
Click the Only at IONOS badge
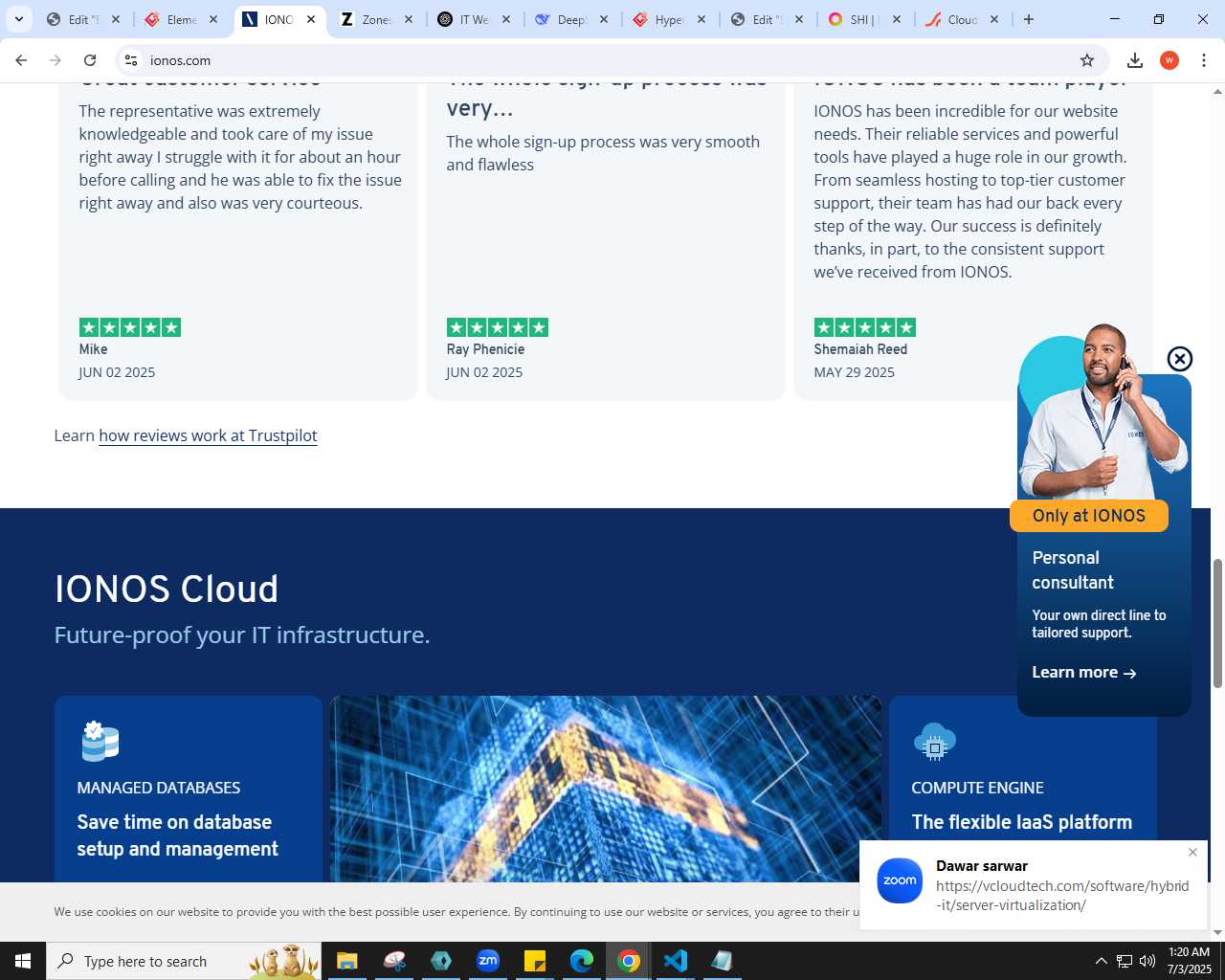click(x=1089, y=516)
